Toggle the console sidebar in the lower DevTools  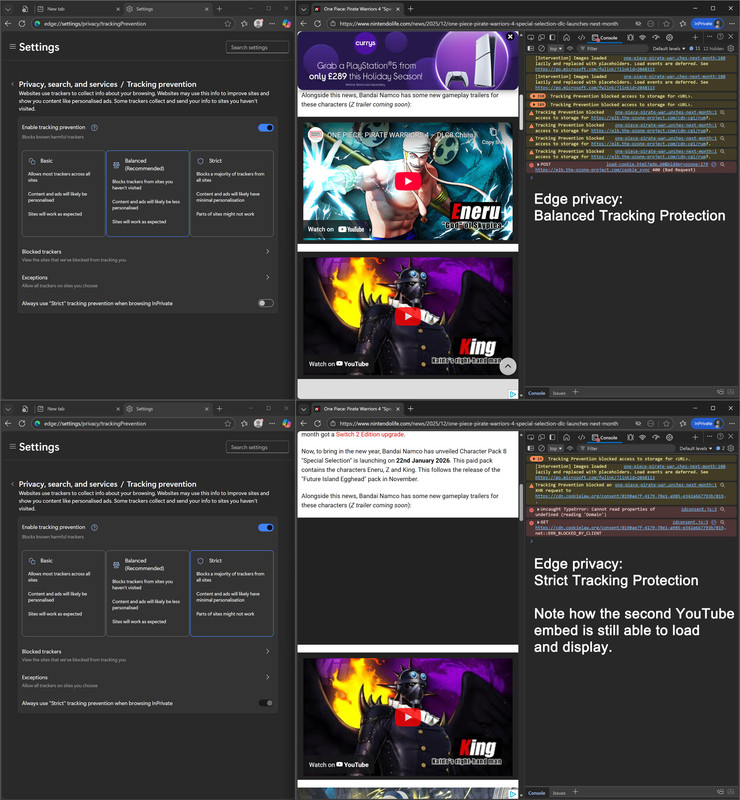pos(531,448)
